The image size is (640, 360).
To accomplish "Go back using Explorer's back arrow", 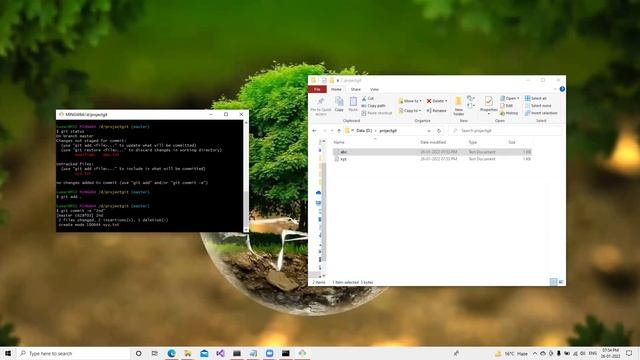I will pyautogui.click(x=314, y=131).
